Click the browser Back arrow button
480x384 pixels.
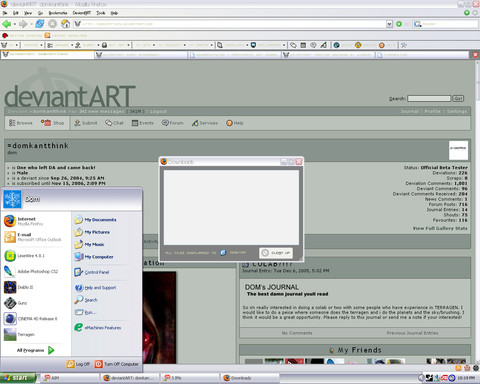coord(6,24)
